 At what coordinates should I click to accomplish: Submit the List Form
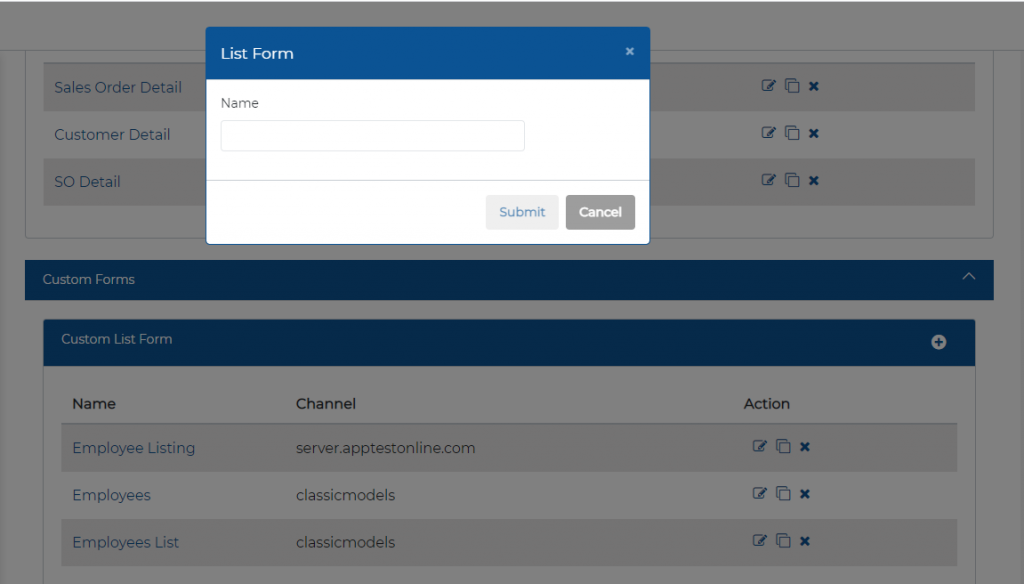(521, 211)
